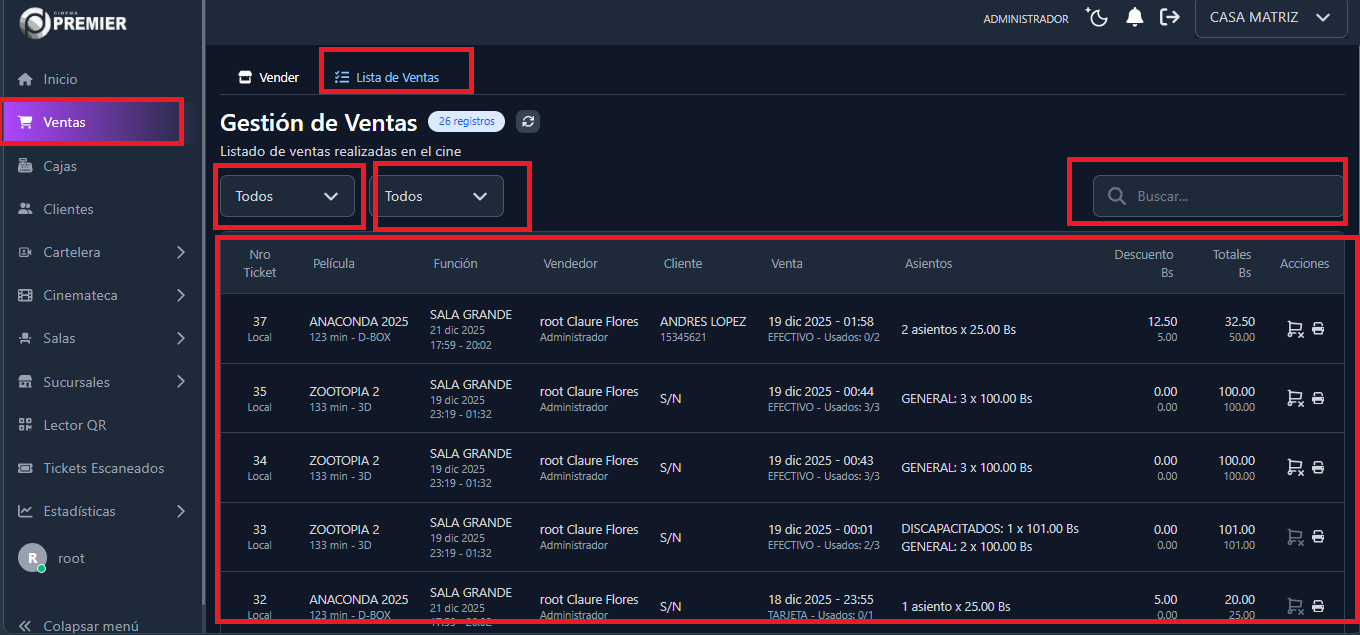Print ticket number 34
Screen dimensions: 1360x635
[1318, 468]
